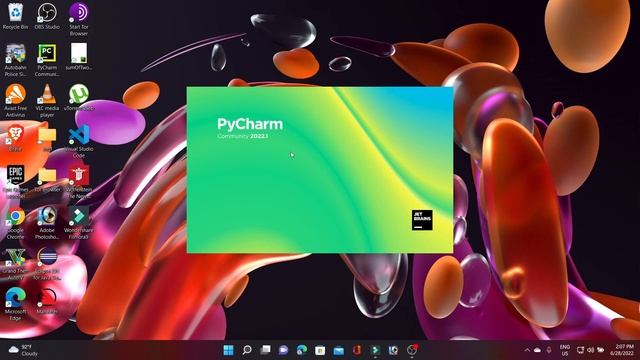Switch to OBS Studio in the taskbar

pyautogui.click(x=412, y=350)
